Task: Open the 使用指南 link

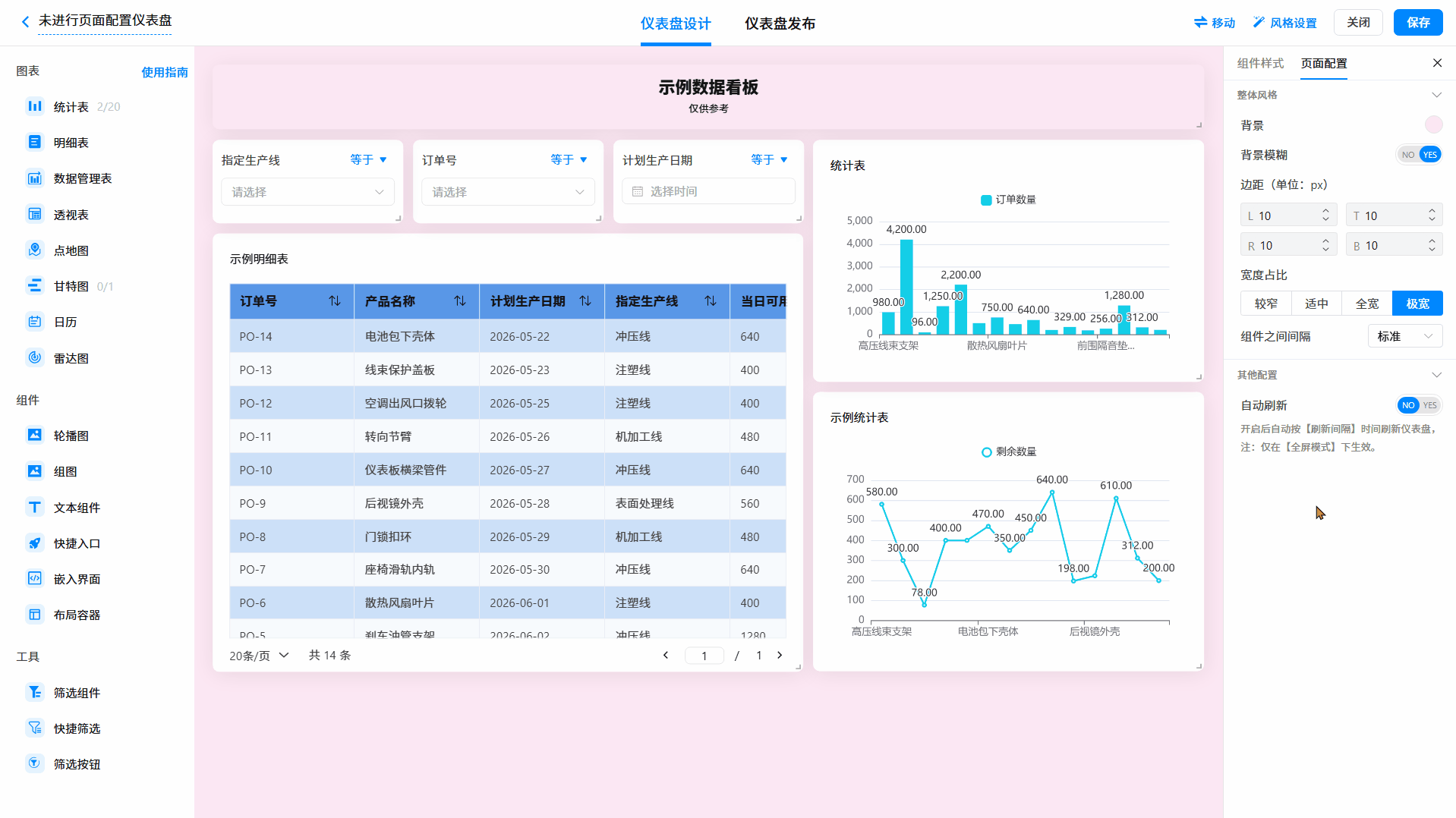Action: pos(165,72)
